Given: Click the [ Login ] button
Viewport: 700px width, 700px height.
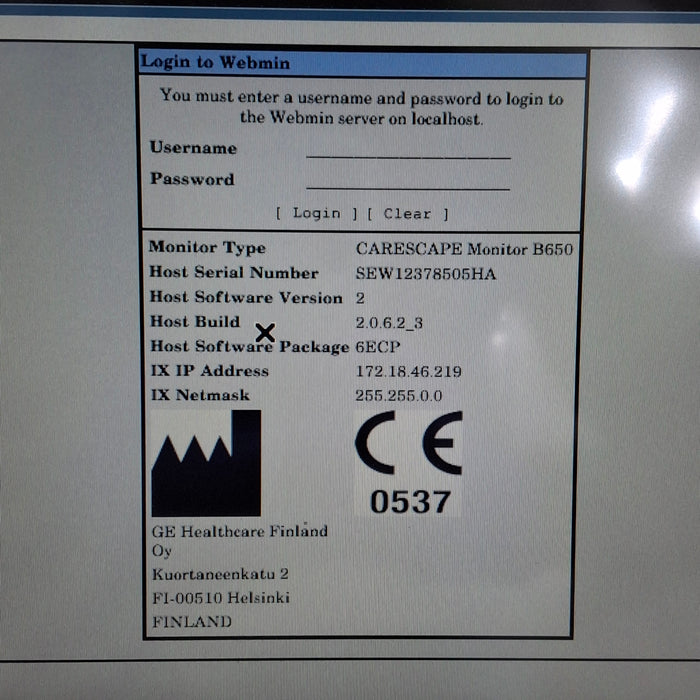Looking at the screenshot, I should point(317,213).
